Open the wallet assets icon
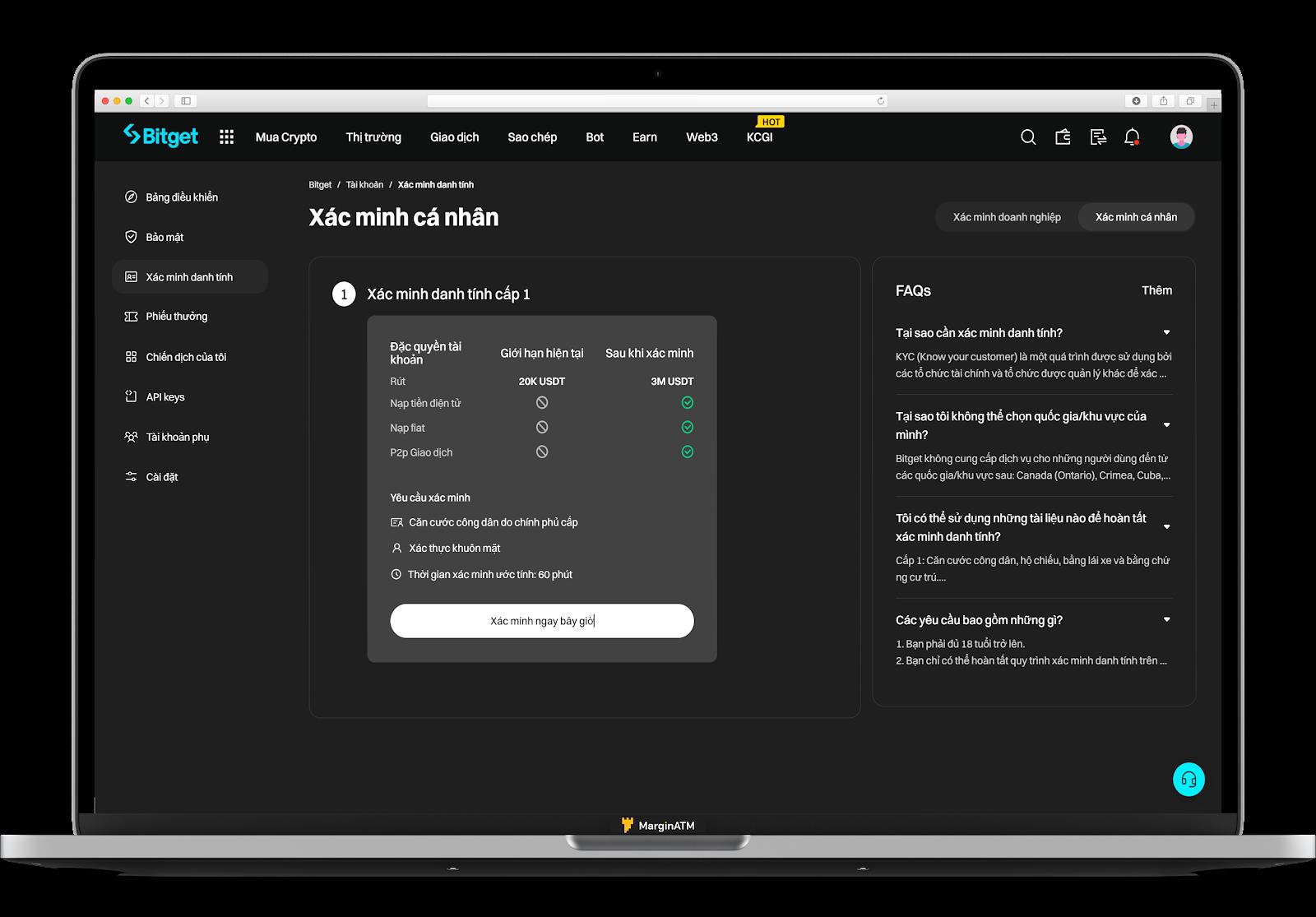This screenshot has width=1316, height=917. coord(1063,137)
